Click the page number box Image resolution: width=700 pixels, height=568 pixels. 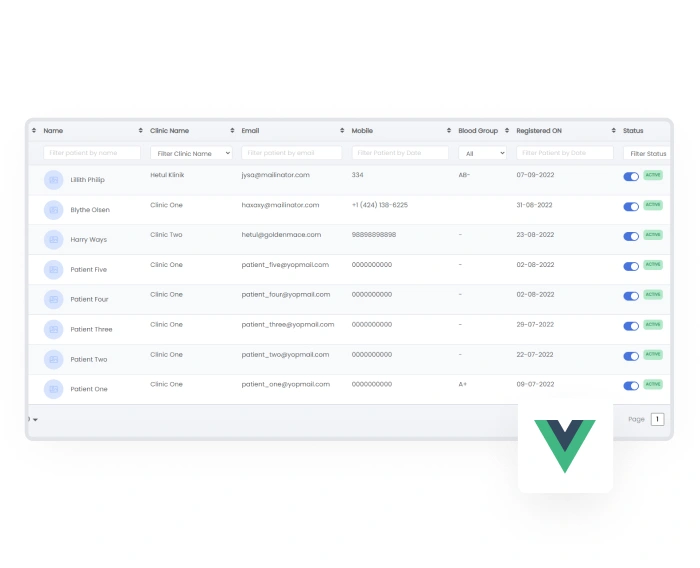[x=658, y=419]
